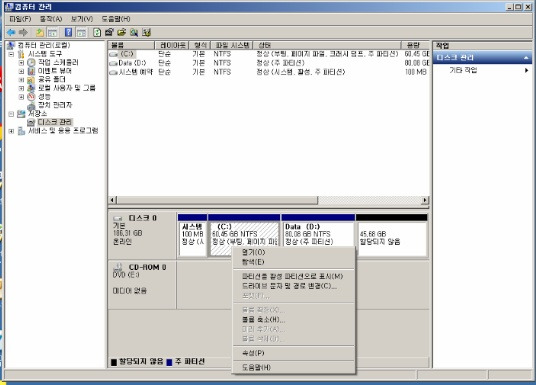This screenshot has width=536, height=385.
Task: Collapse the 저장소 tree node
Action: click(x=11, y=114)
